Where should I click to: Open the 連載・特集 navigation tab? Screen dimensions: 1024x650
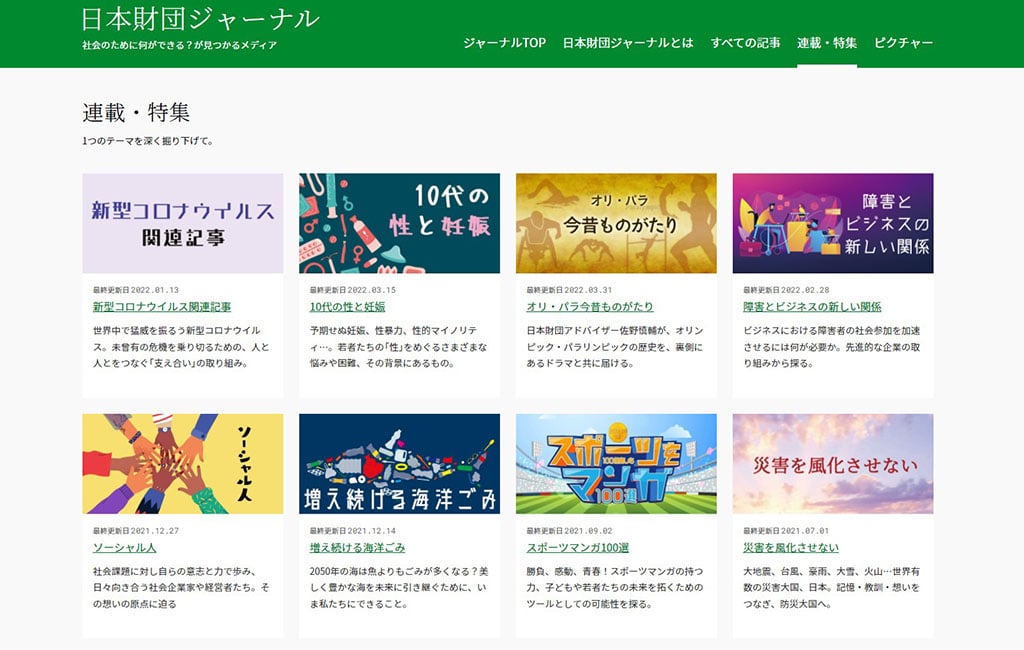(826, 43)
